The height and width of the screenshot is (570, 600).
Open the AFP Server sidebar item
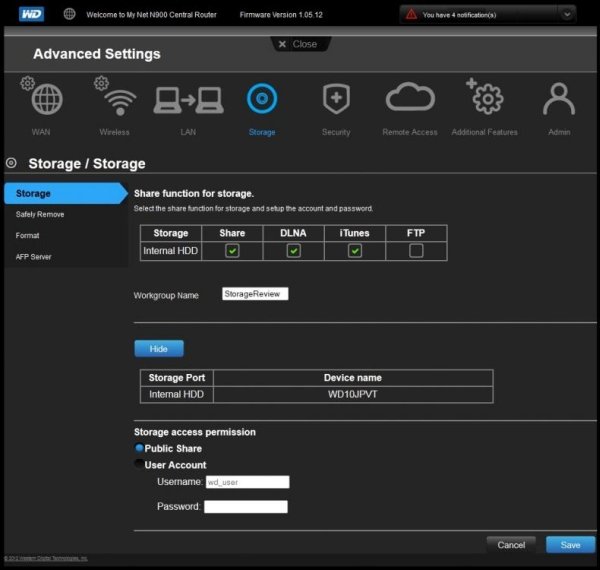click(x=34, y=257)
